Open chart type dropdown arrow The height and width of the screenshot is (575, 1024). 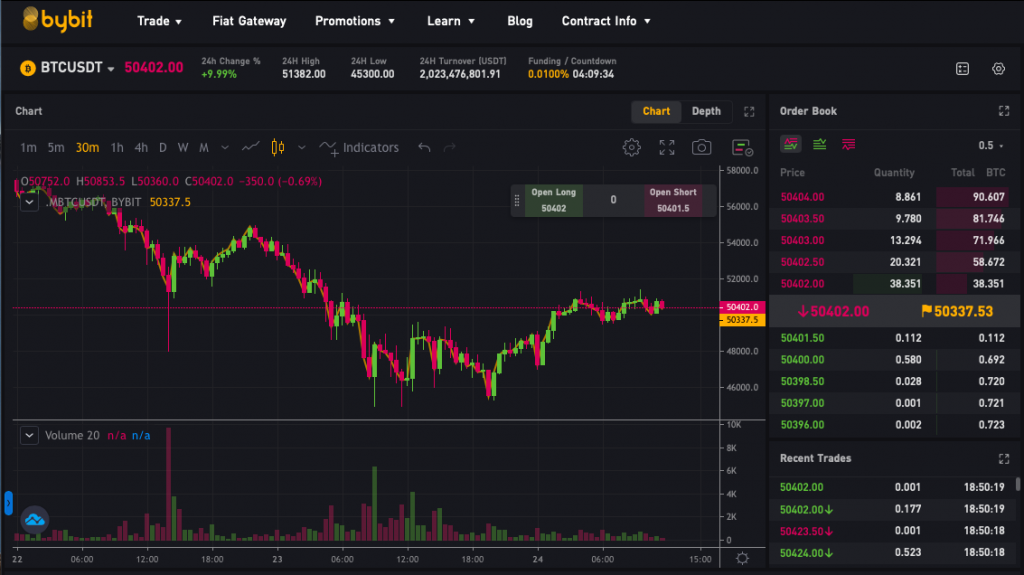tap(301, 148)
